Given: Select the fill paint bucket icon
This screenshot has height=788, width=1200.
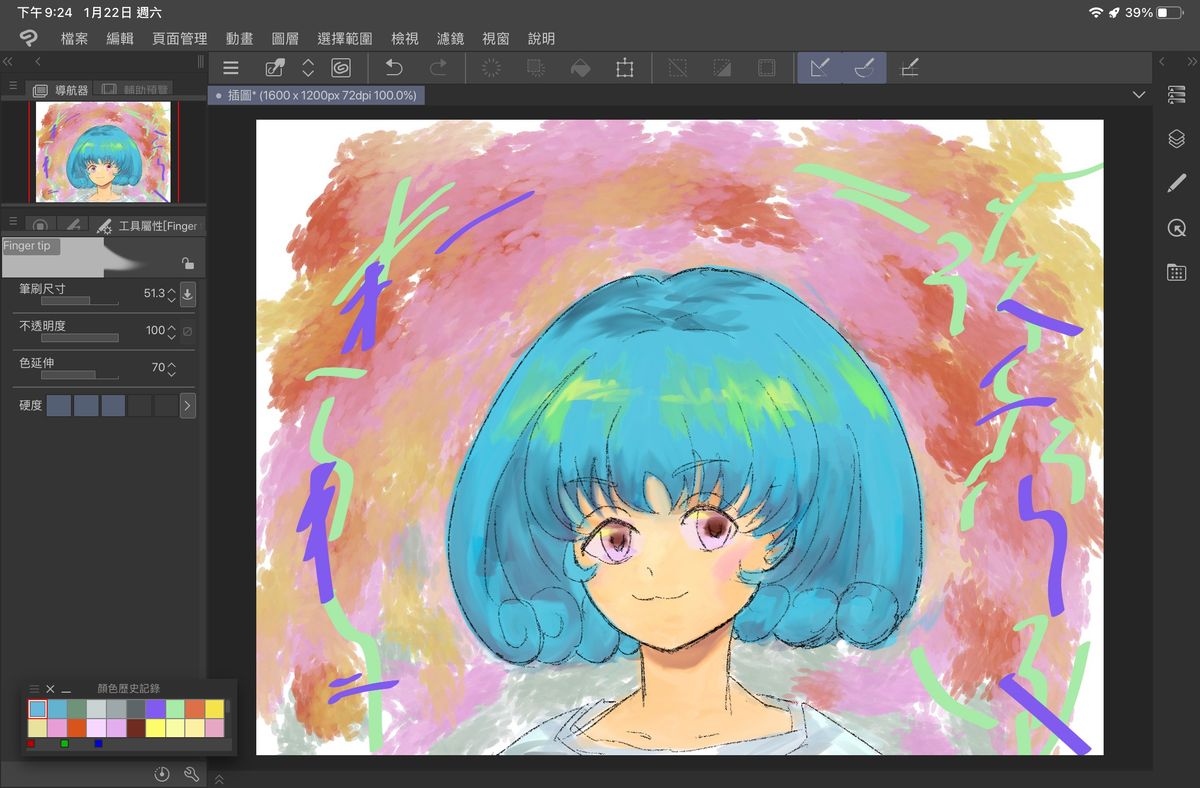Looking at the screenshot, I should point(580,68).
